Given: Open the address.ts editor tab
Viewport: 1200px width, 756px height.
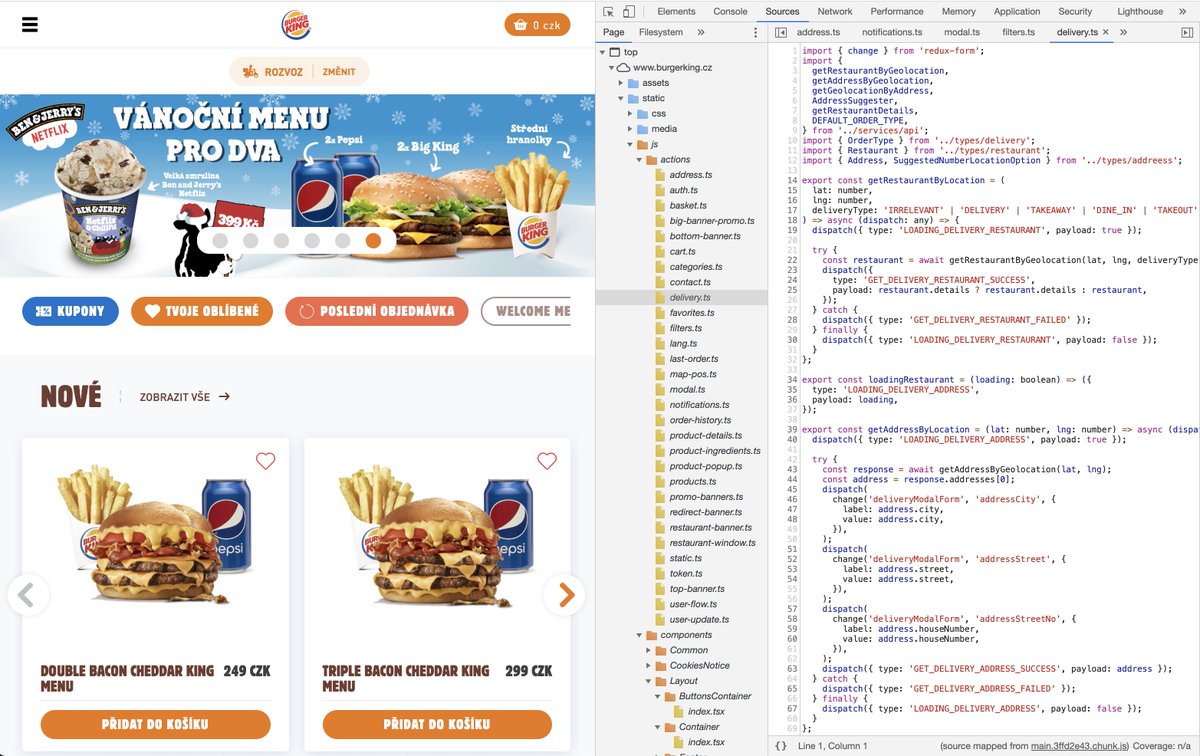Looking at the screenshot, I should [818, 32].
